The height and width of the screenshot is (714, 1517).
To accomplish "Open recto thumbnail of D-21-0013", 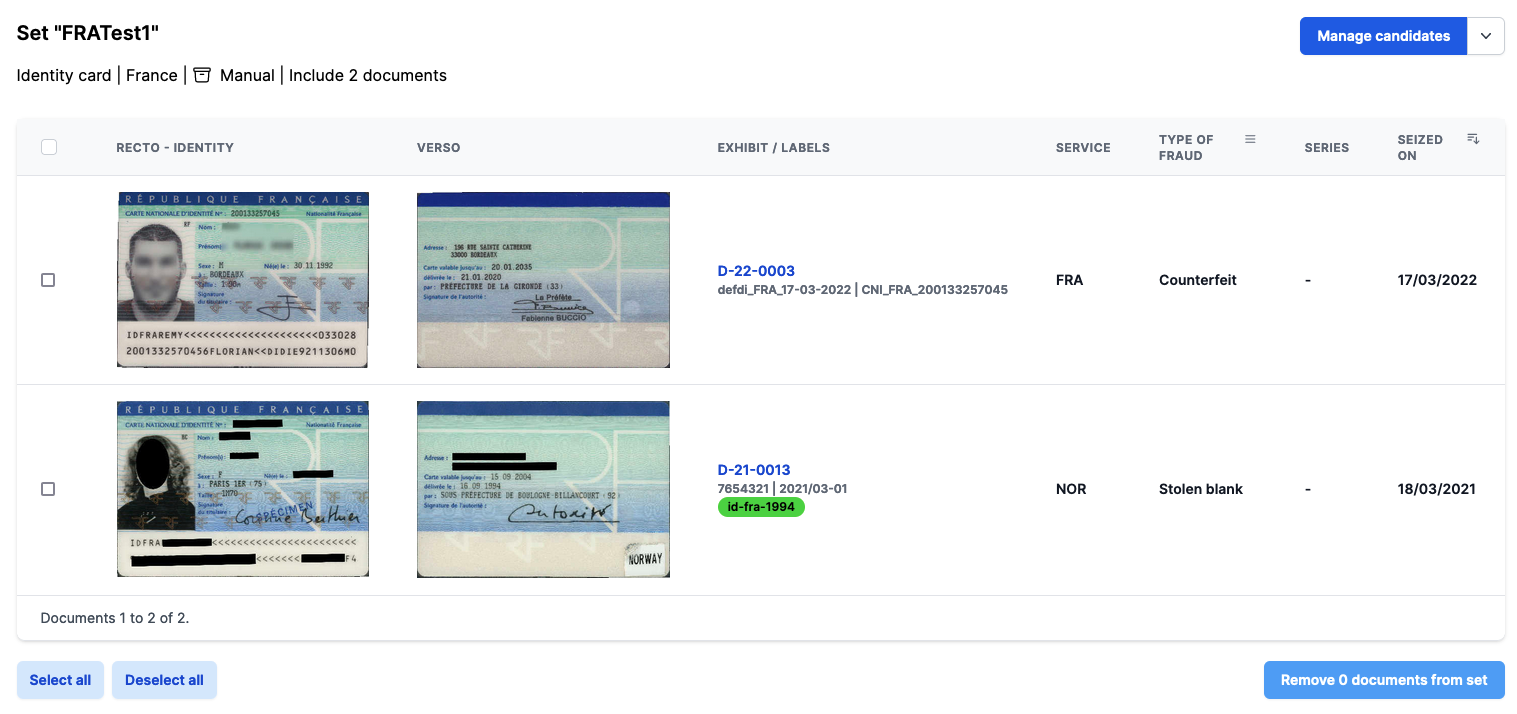I will [x=243, y=489].
